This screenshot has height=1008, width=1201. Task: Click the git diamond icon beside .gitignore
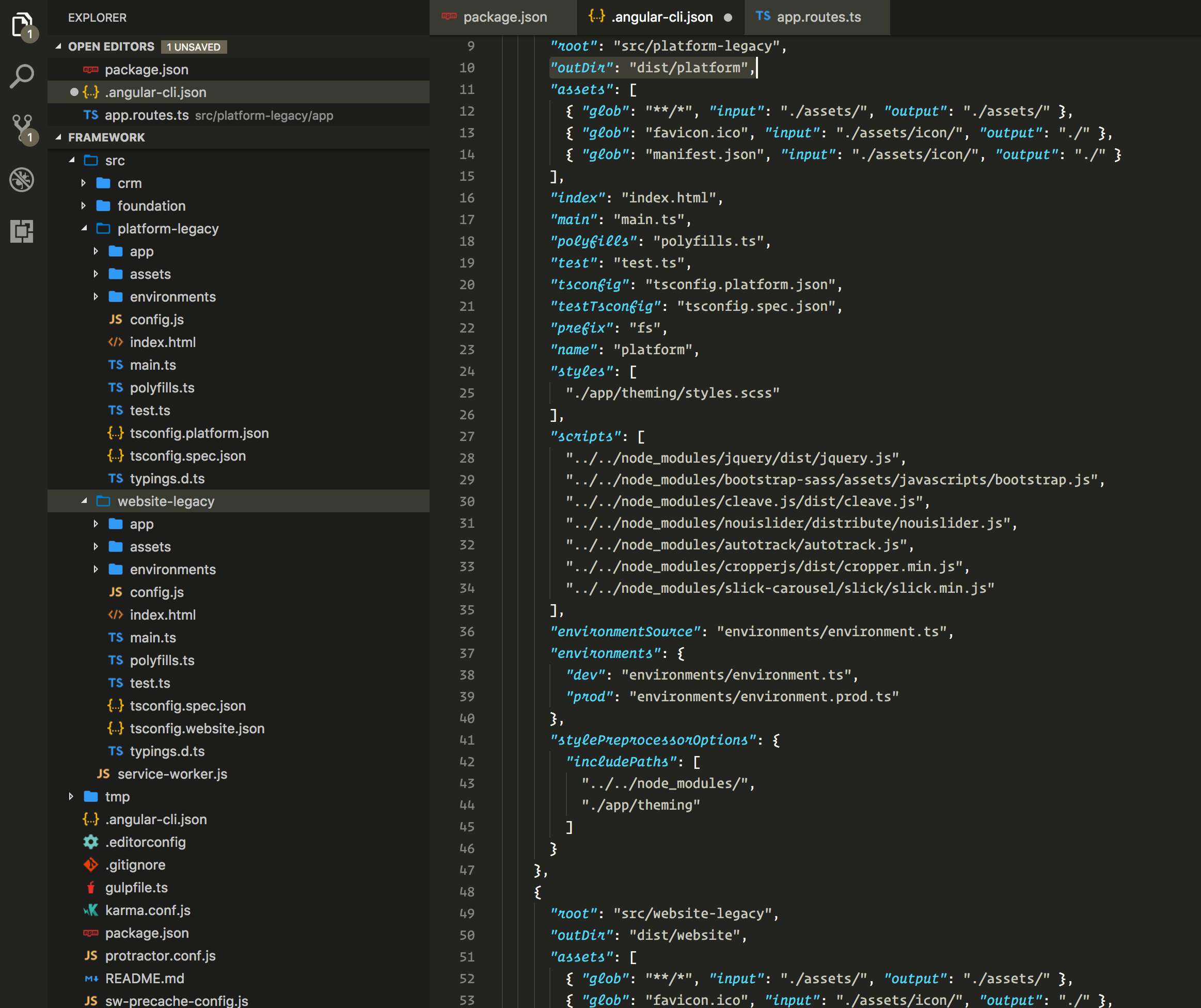pos(90,864)
